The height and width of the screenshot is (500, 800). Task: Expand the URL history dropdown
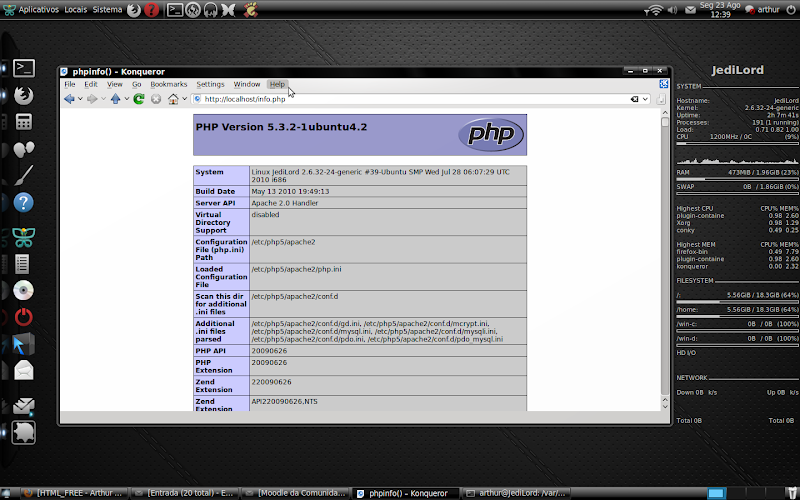pos(645,99)
